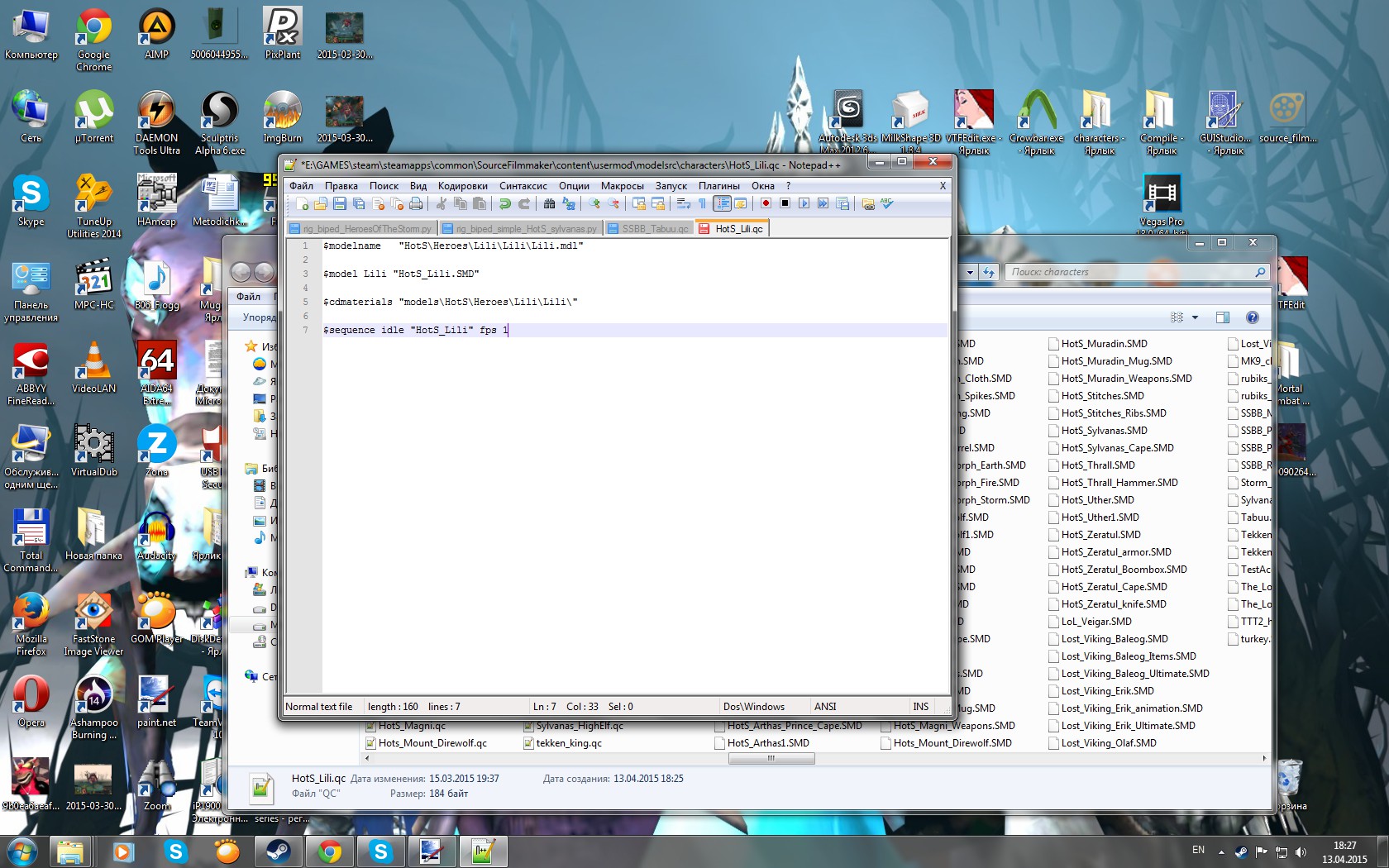1389x868 pixels.
Task: Toggle user-defined language dialog icon
Action: [741, 203]
